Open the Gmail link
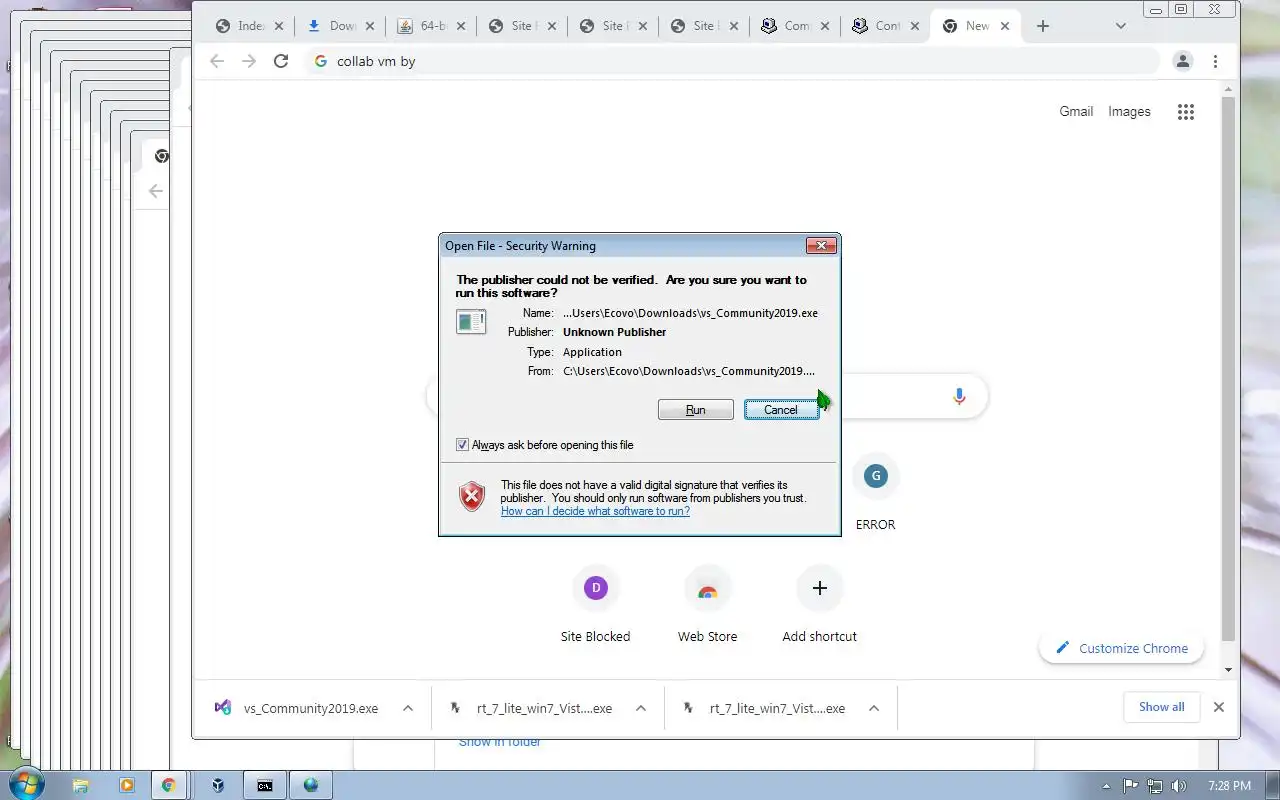 [x=1076, y=112]
